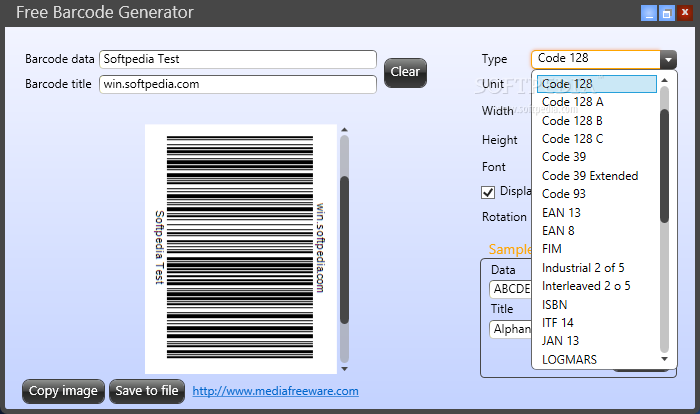Choose Code 39 barcode type
Screen dimensions: 700x414
(597, 157)
